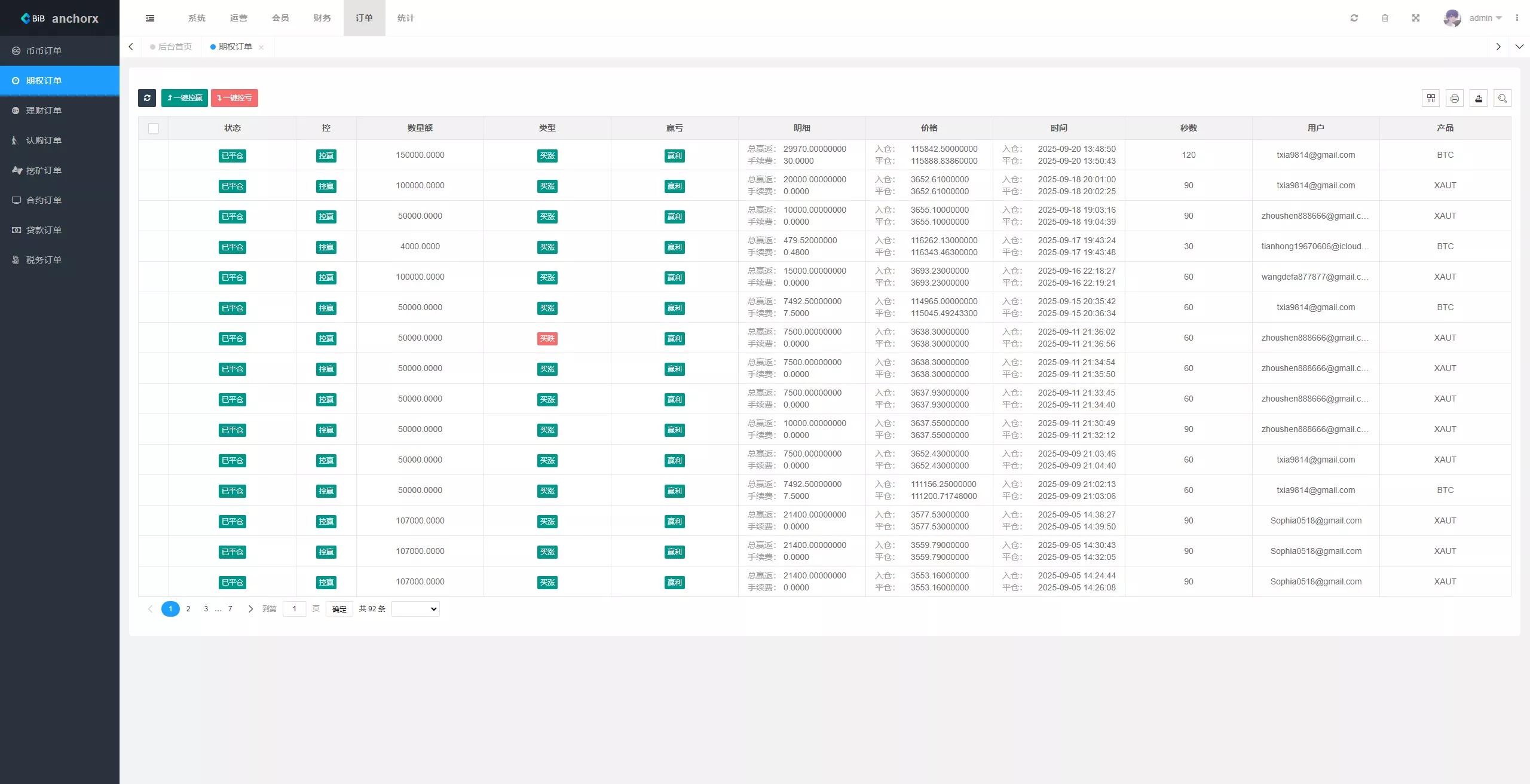Toggle fullscreen icon in top header
Screen dimensions: 1530x784
click(1416, 18)
